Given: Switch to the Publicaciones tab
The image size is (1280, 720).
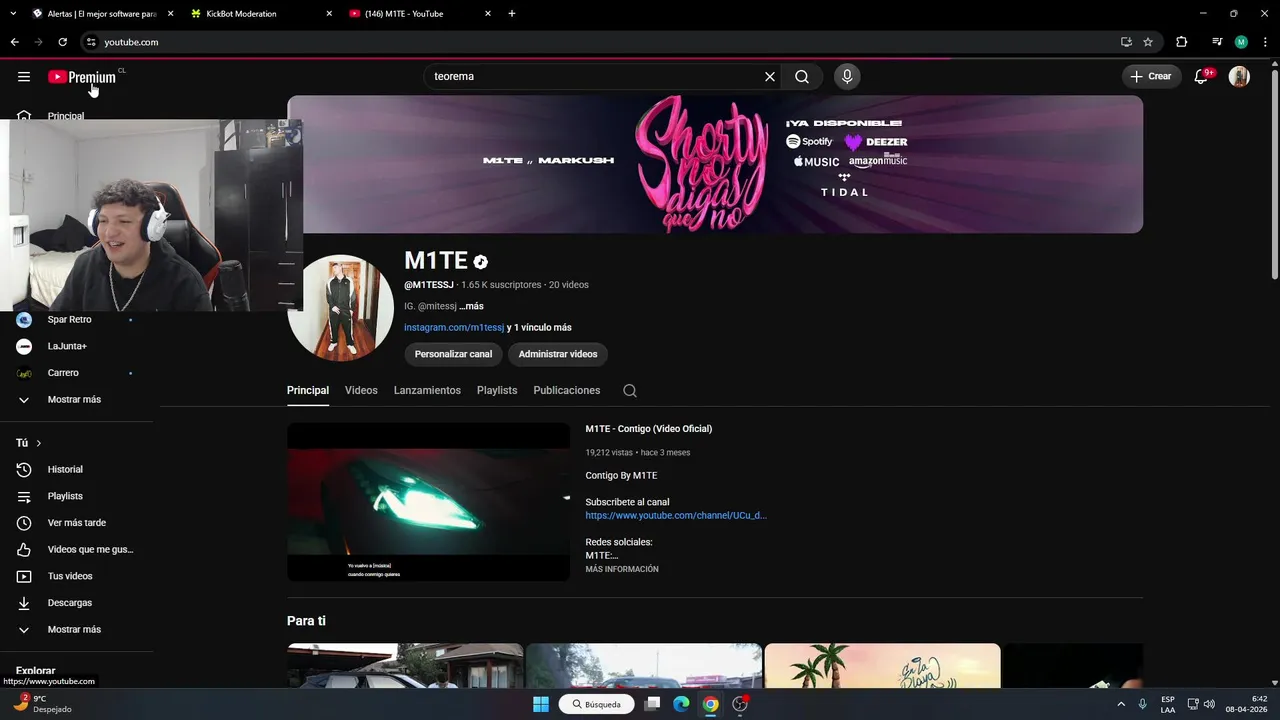Looking at the screenshot, I should point(567,390).
